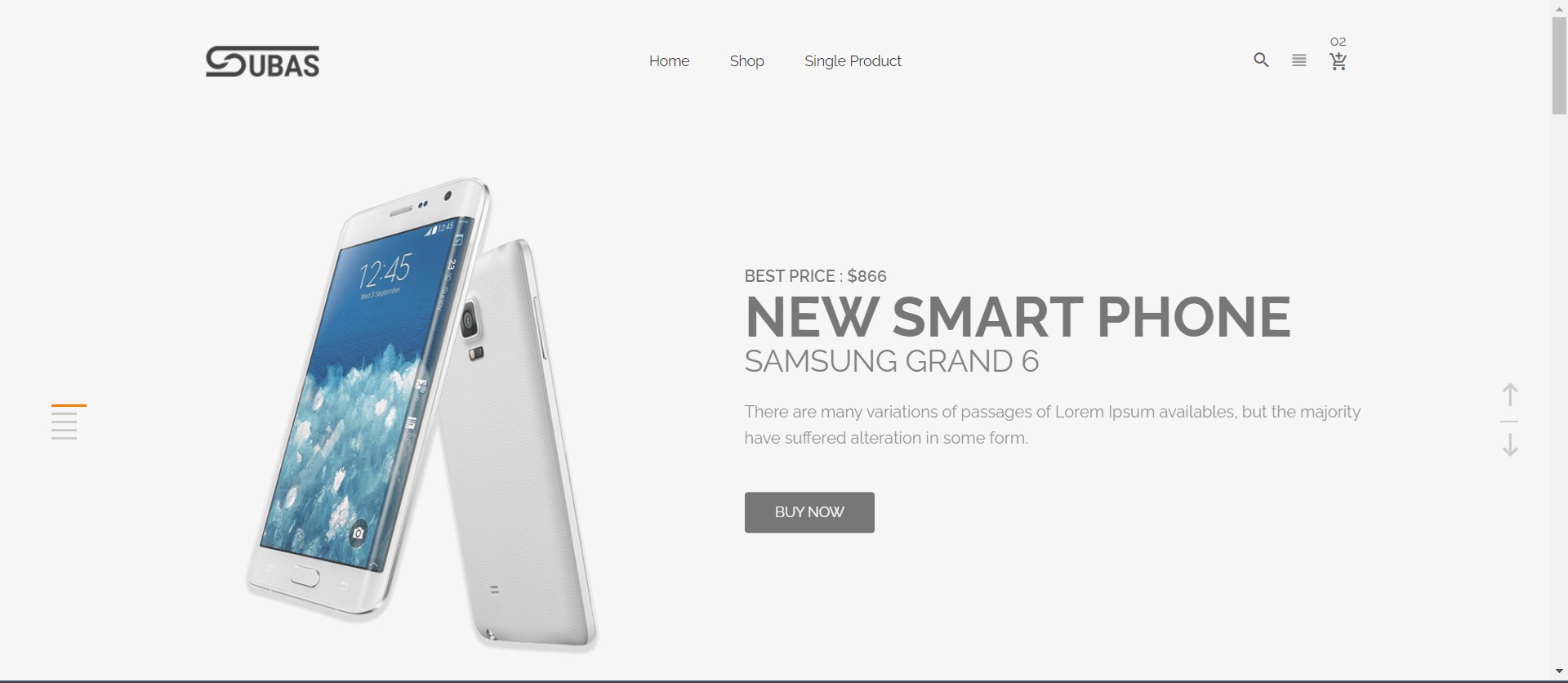Click the browser scrollbar down arrow
The width and height of the screenshot is (1568, 683).
[1559, 672]
